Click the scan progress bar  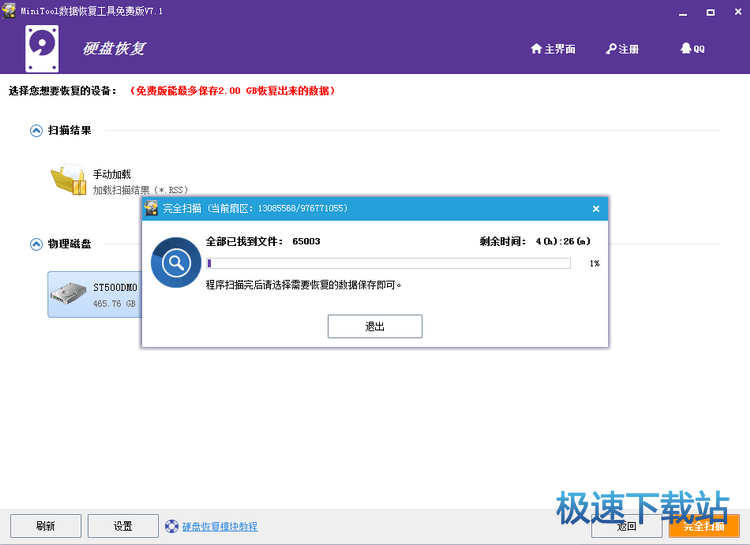pos(388,263)
